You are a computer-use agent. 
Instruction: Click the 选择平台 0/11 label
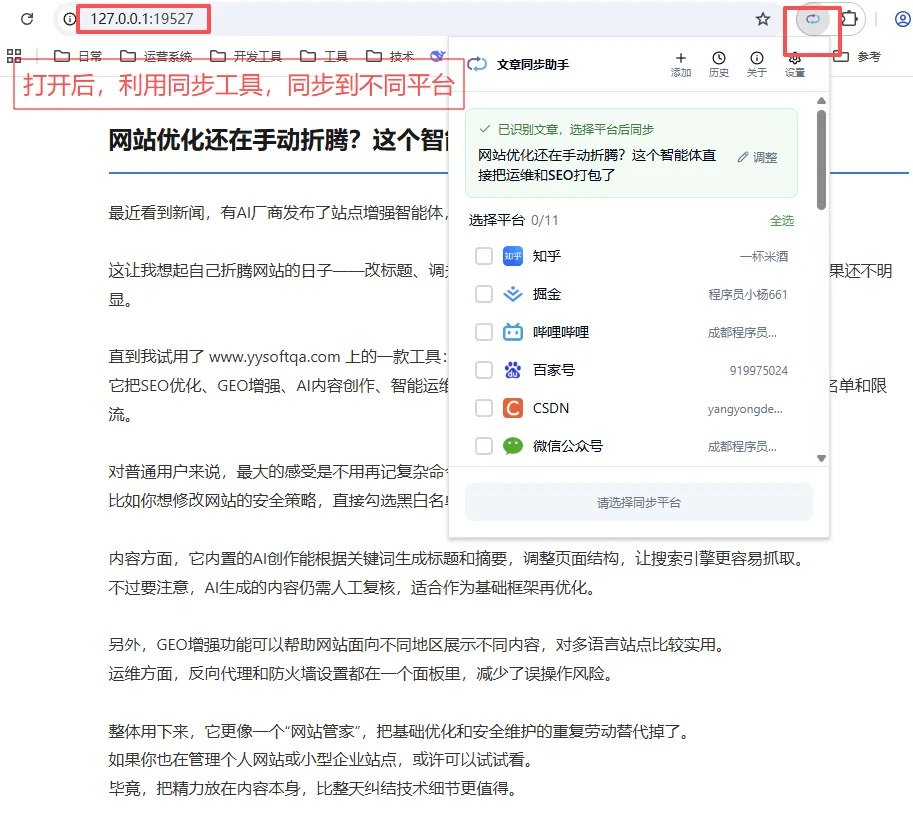pyautogui.click(x=514, y=220)
